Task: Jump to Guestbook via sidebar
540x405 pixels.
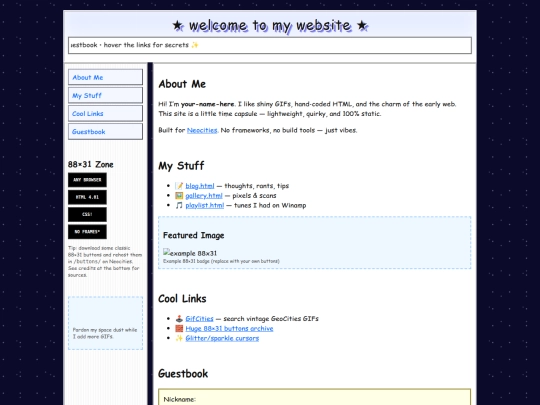Action: click(x=105, y=132)
